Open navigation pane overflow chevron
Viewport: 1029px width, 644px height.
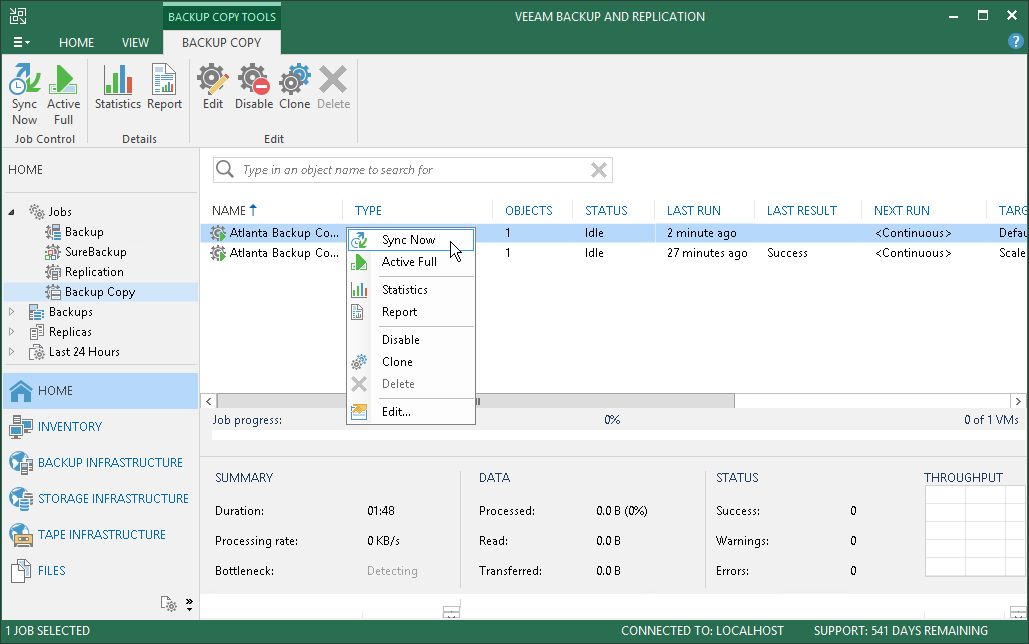189,604
